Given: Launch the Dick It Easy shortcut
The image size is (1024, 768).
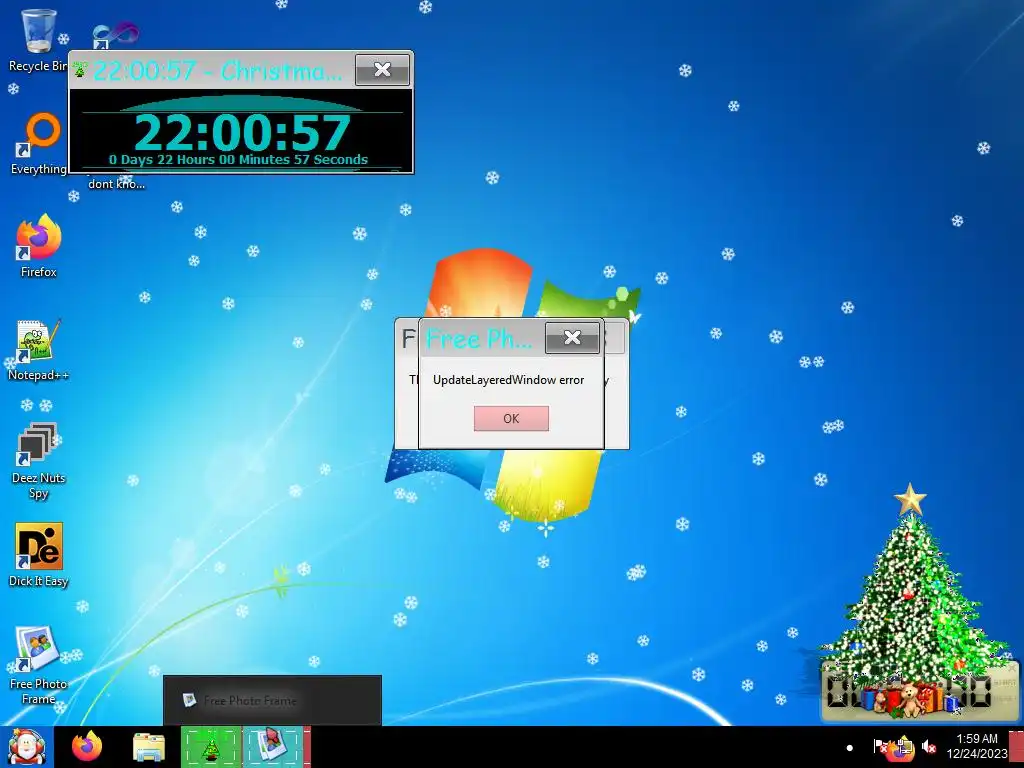Looking at the screenshot, I should point(38,555).
